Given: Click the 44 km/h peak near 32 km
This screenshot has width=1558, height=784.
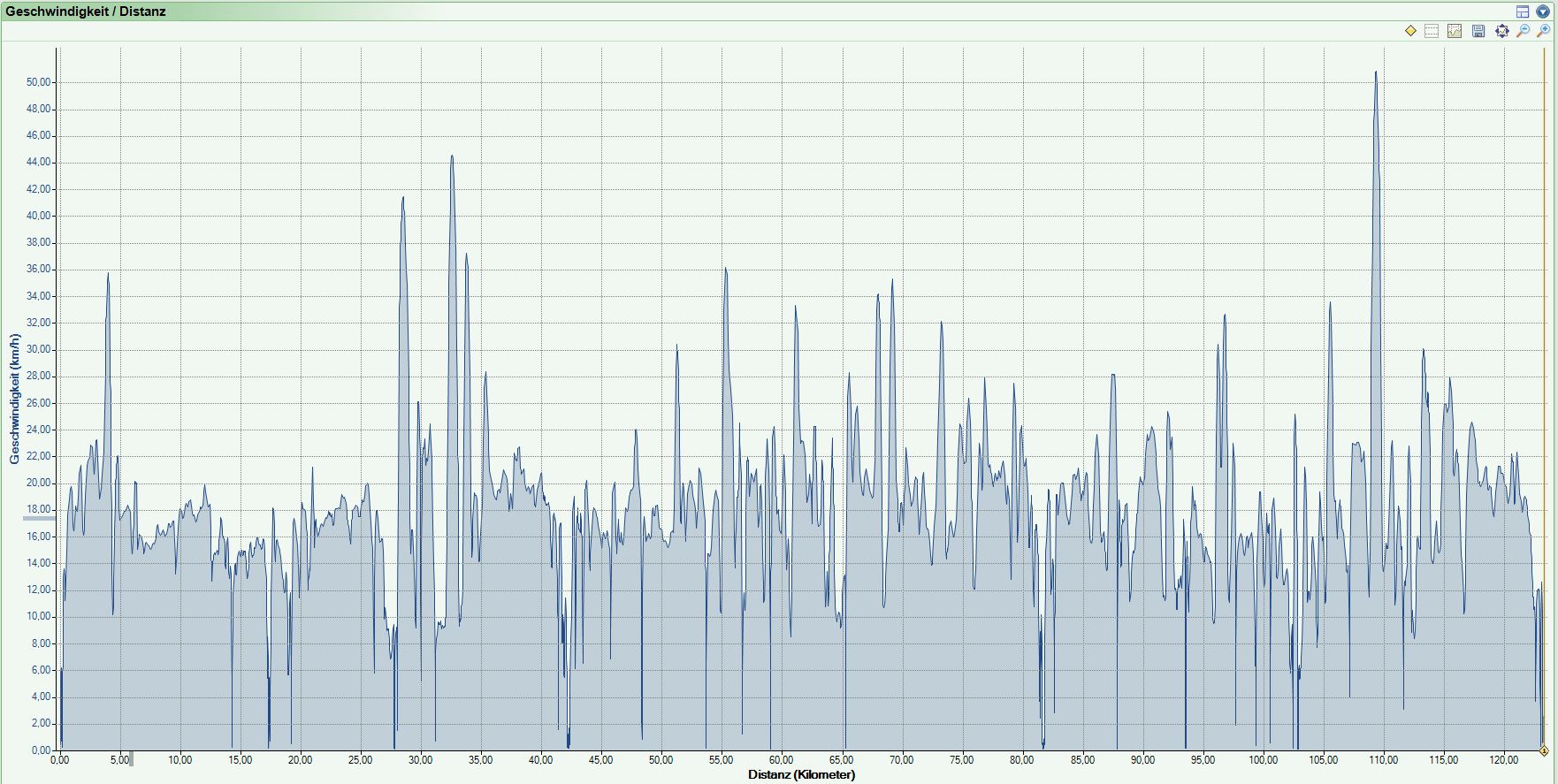Looking at the screenshot, I should (x=452, y=157).
